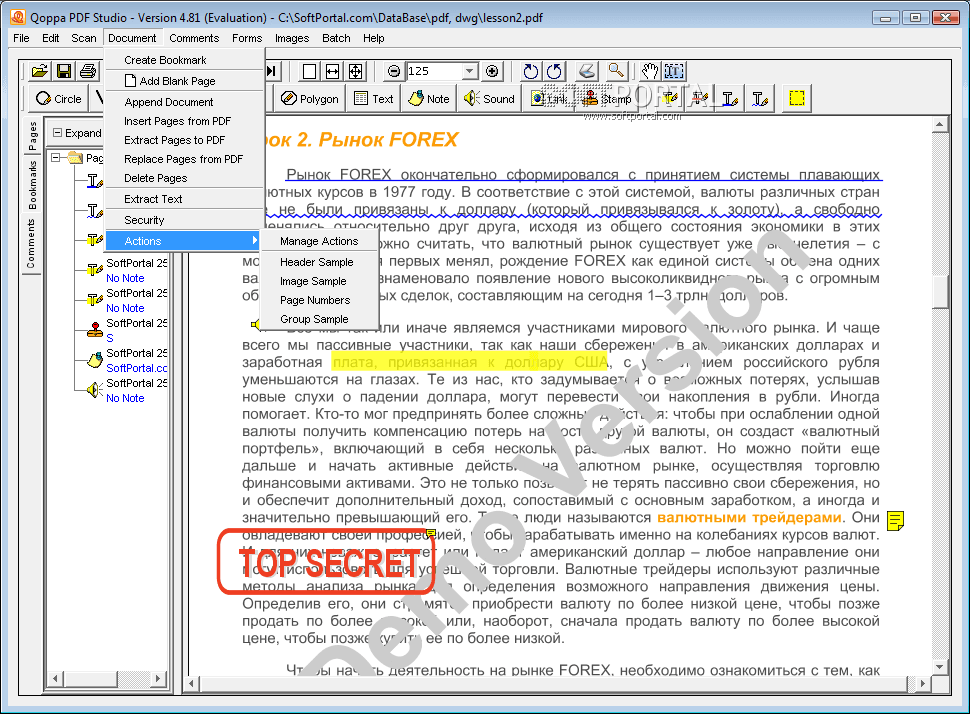The height and width of the screenshot is (714, 970).
Task: Select the Hand pan tool
Action: (650, 71)
